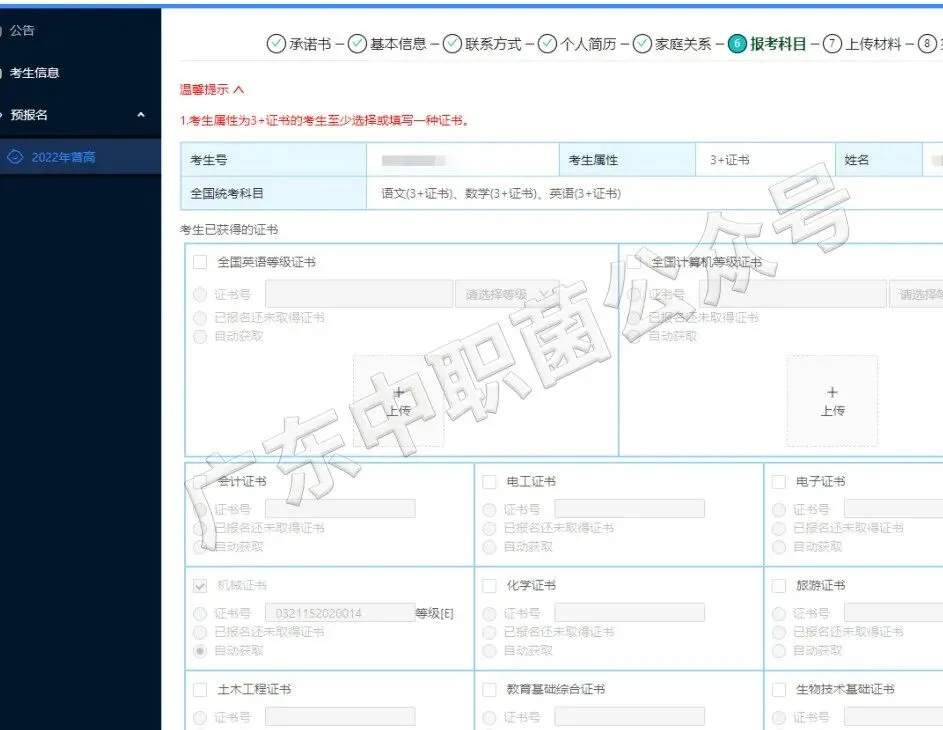This screenshot has height=730, width=943.
Task: Go to the 上传材料 step
Action: point(873,44)
